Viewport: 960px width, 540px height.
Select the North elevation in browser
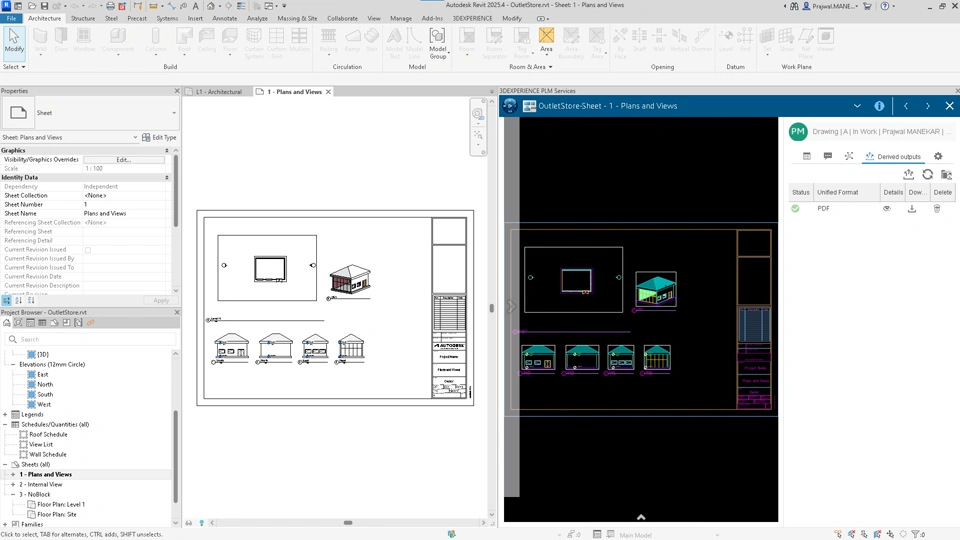click(45, 384)
